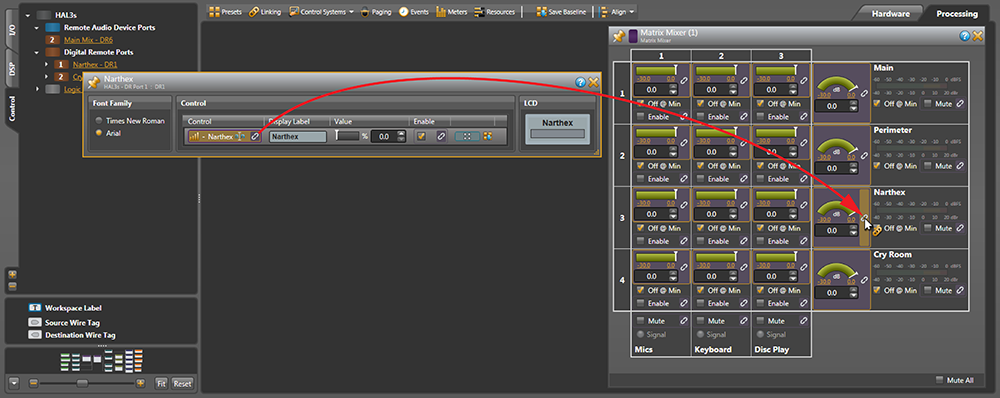
Task: Adjust the Narthex percent value slider
Action: tap(347, 136)
